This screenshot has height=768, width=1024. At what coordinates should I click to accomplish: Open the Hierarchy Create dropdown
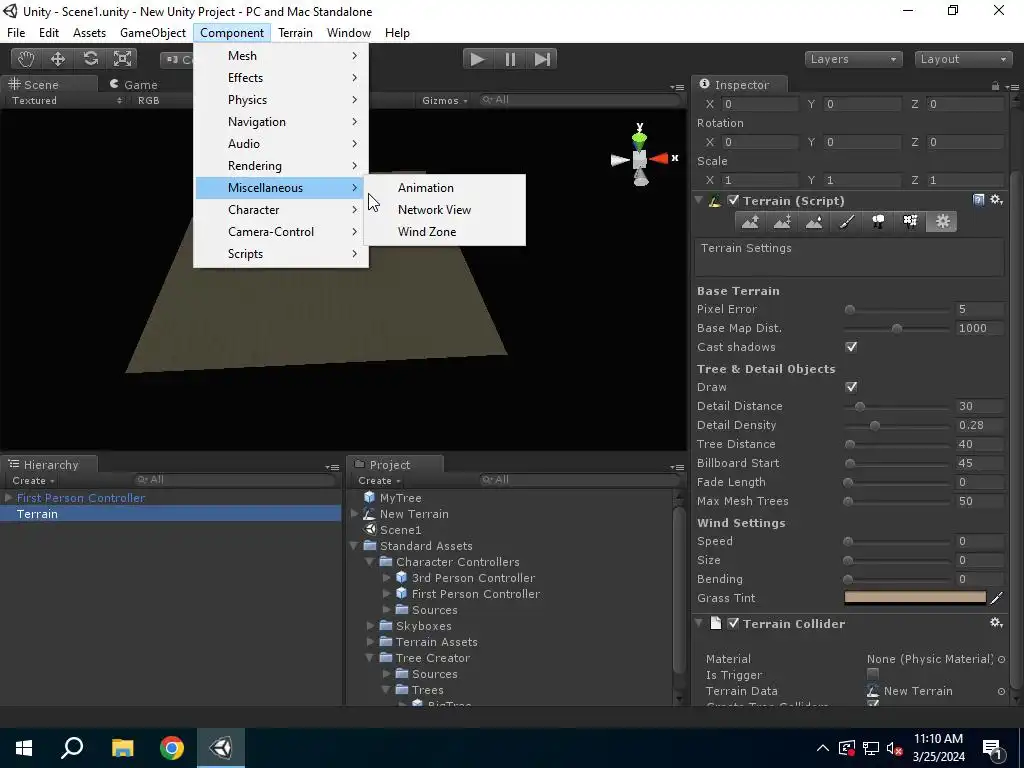click(x=33, y=481)
